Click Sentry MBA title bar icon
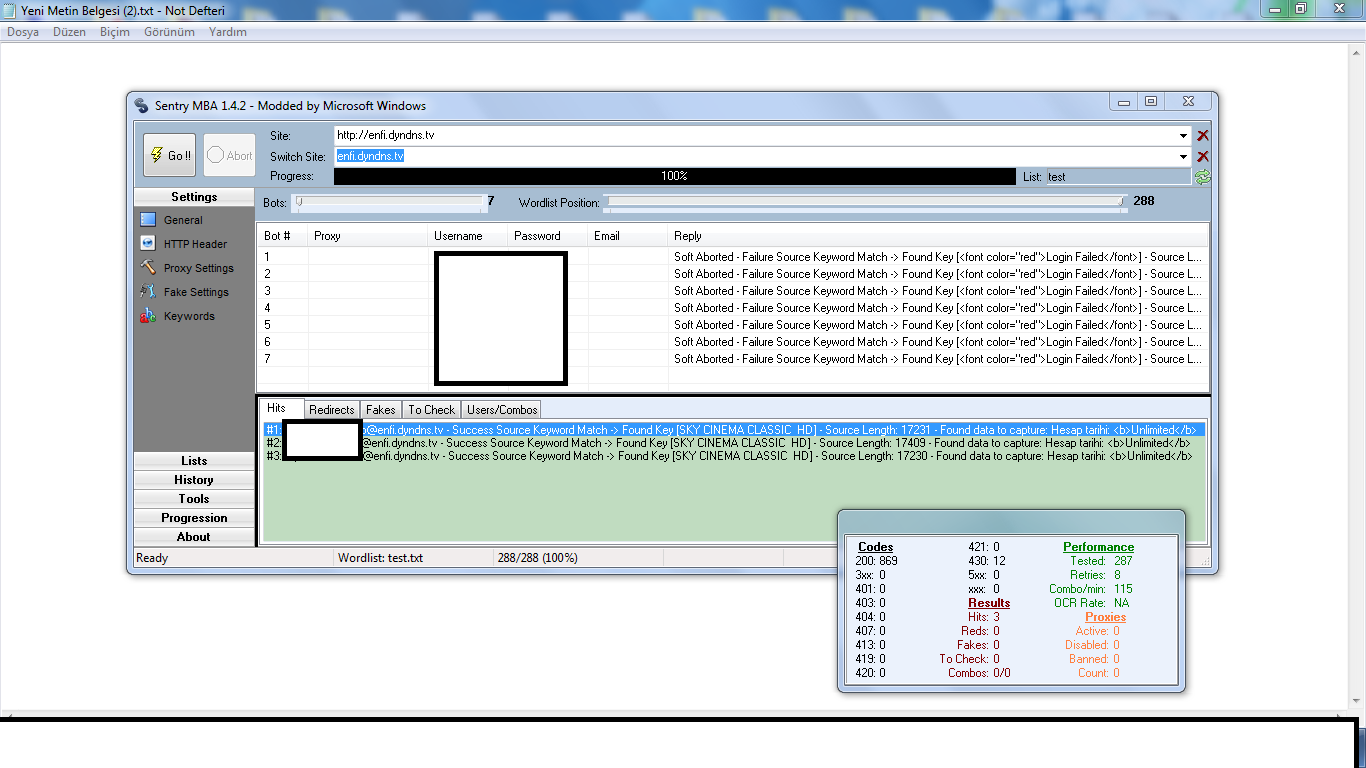Image resolution: width=1366 pixels, height=768 pixels. (141, 106)
